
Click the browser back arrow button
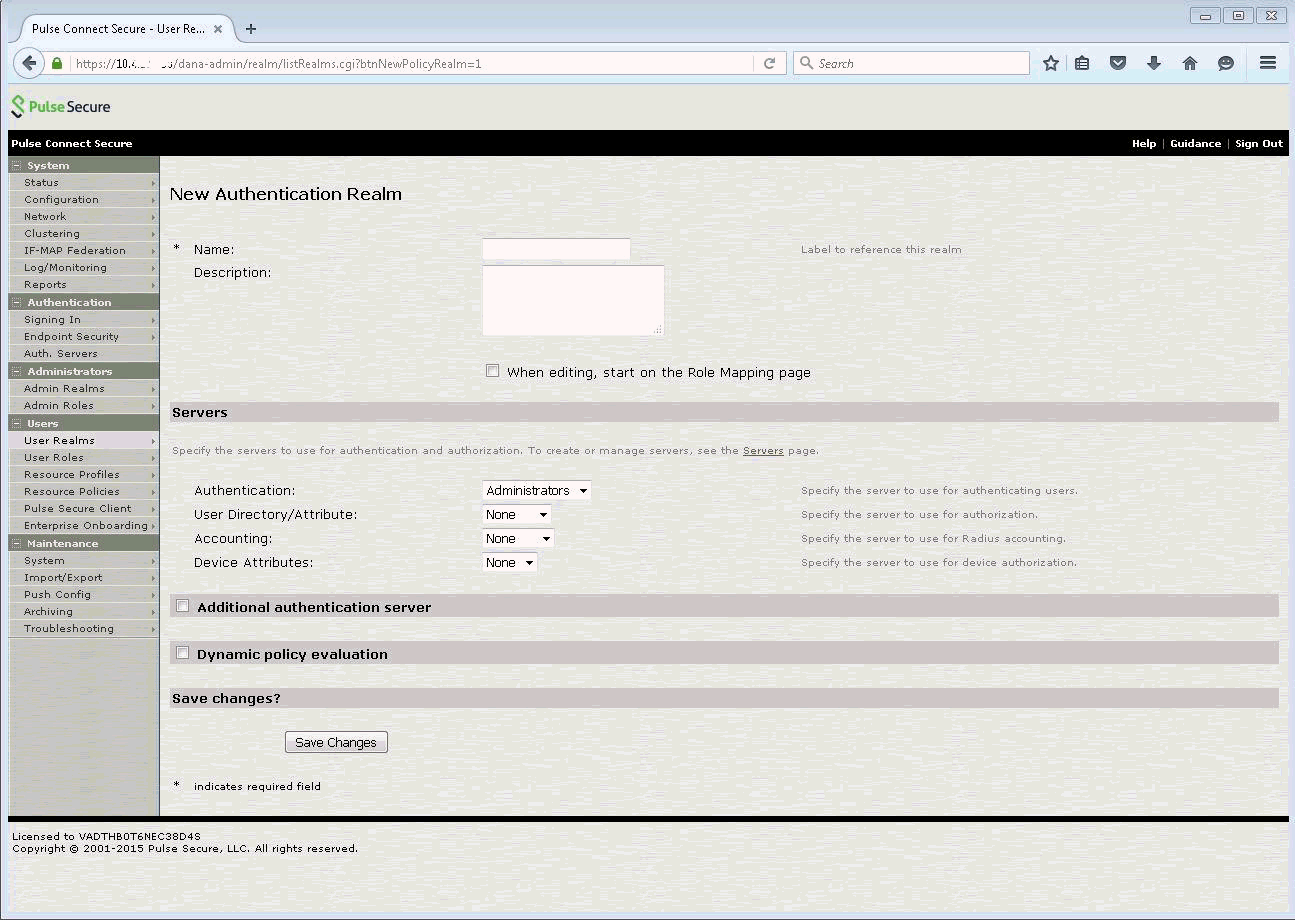pyautogui.click(x=29, y=63)
